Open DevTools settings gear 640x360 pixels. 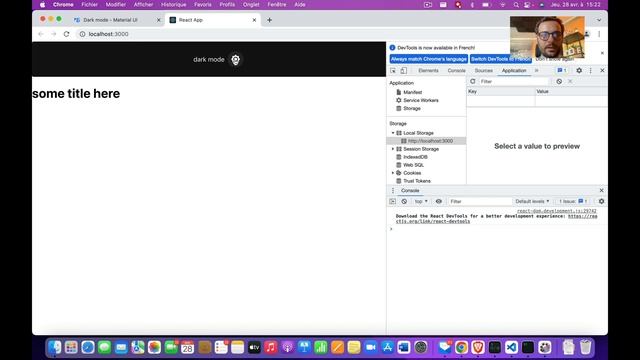tap(579, 71)
